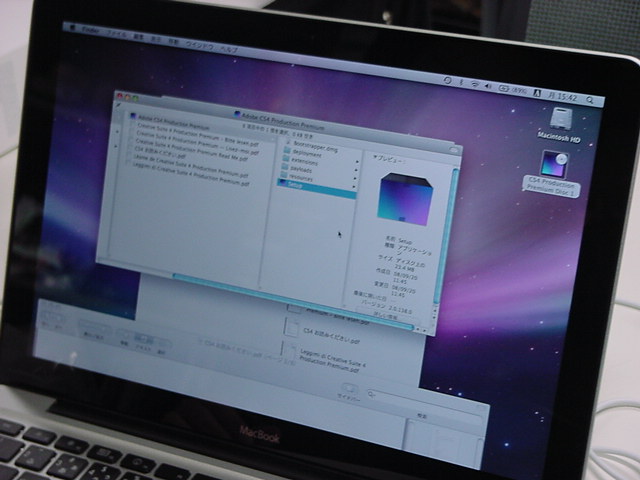Open Spotlight magnifying glass

[x=590, y=100]
